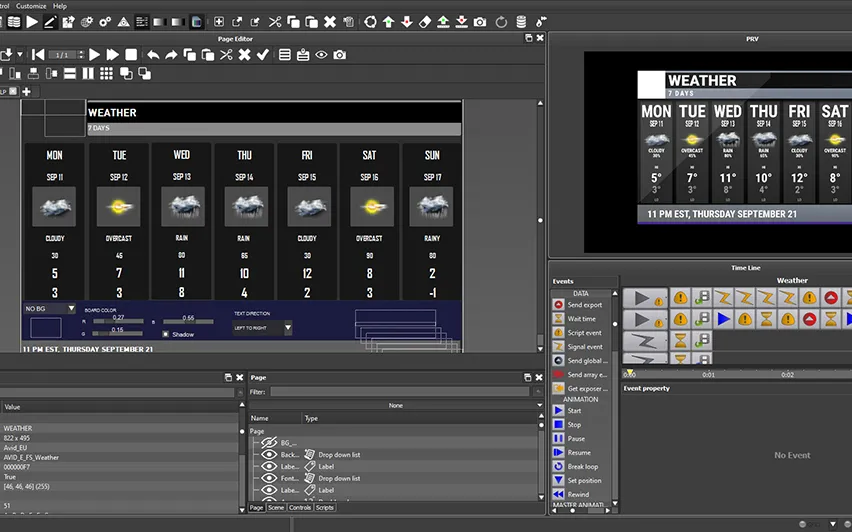Select the Break loop animation event
The width and height of the screenshot is (852, 532).
(x=582, y=467)
